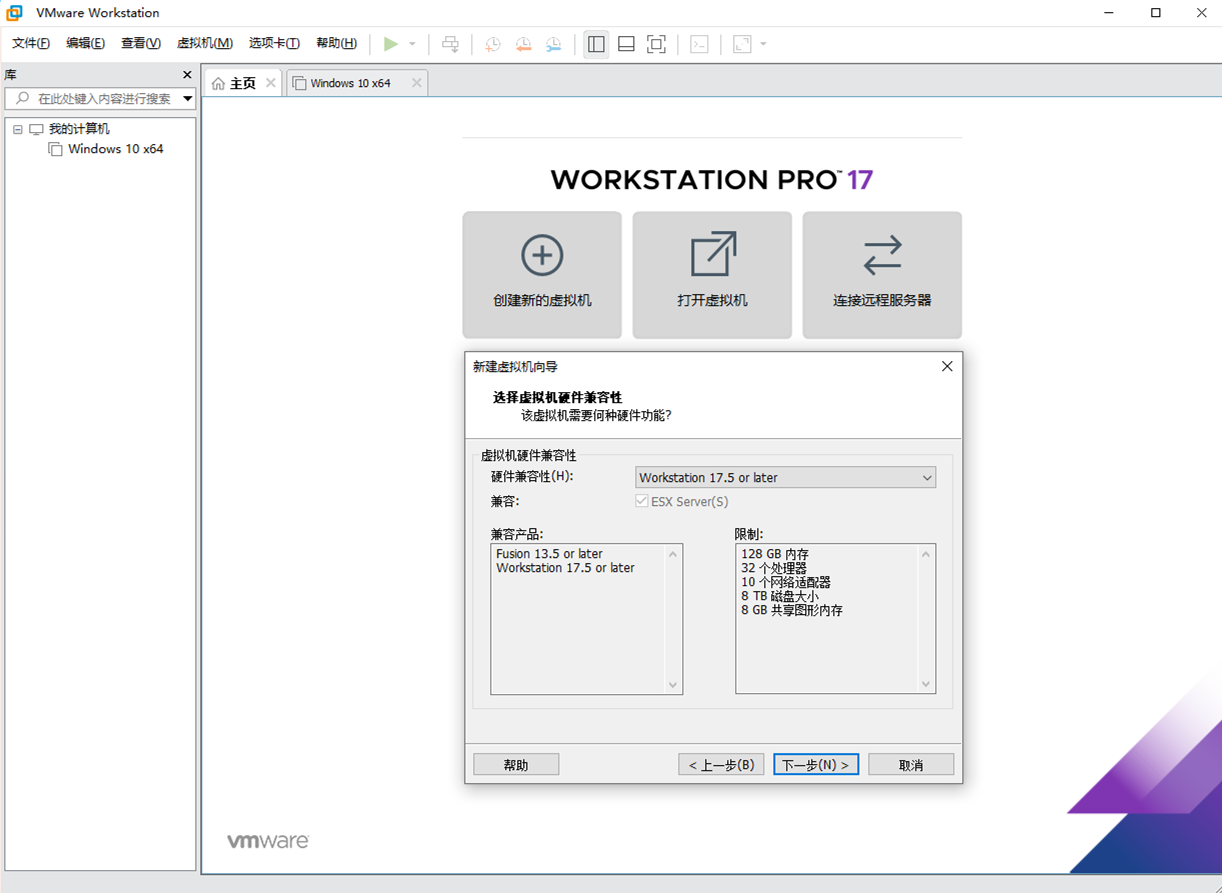This screenshot has height=893, width=1222.
Task: Type in the library search field
Action: tap(100, 99)
